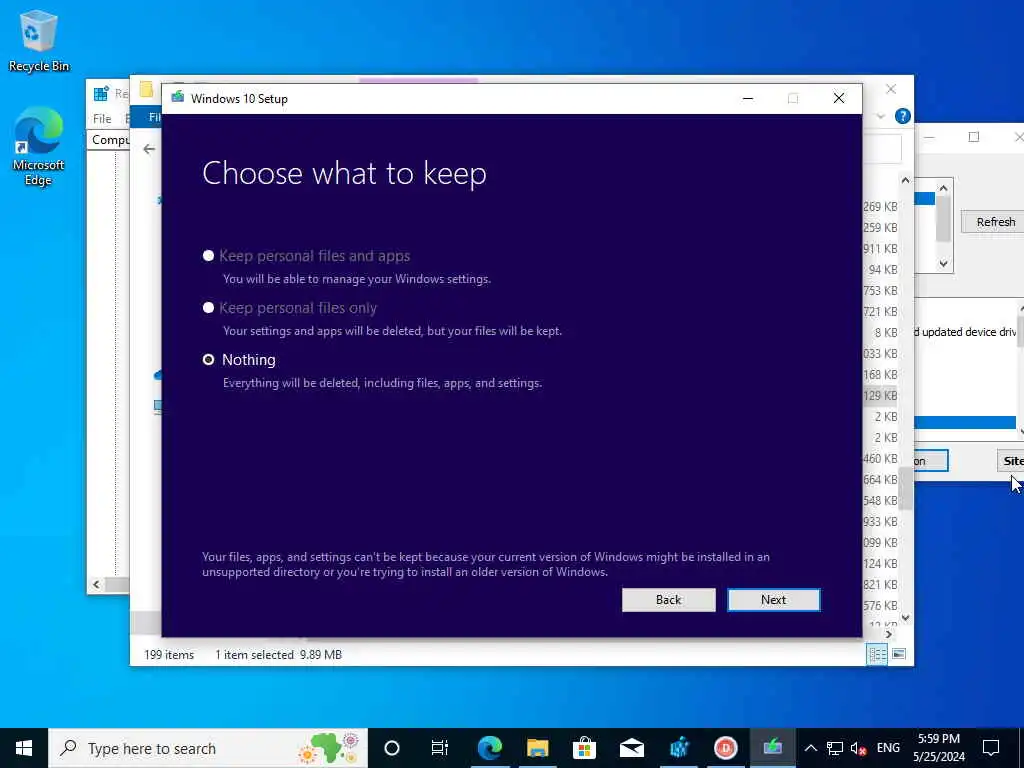Switch Explorer to Details view icon

877,654
